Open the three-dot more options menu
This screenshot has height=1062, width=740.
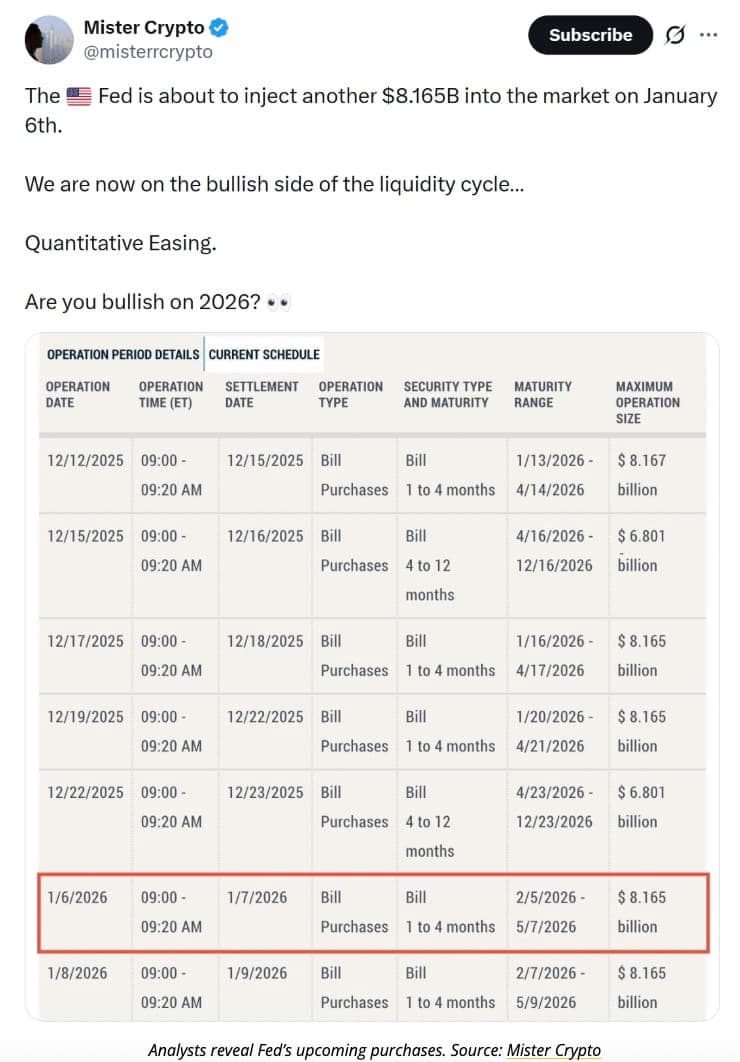click(x=708, y=35)
